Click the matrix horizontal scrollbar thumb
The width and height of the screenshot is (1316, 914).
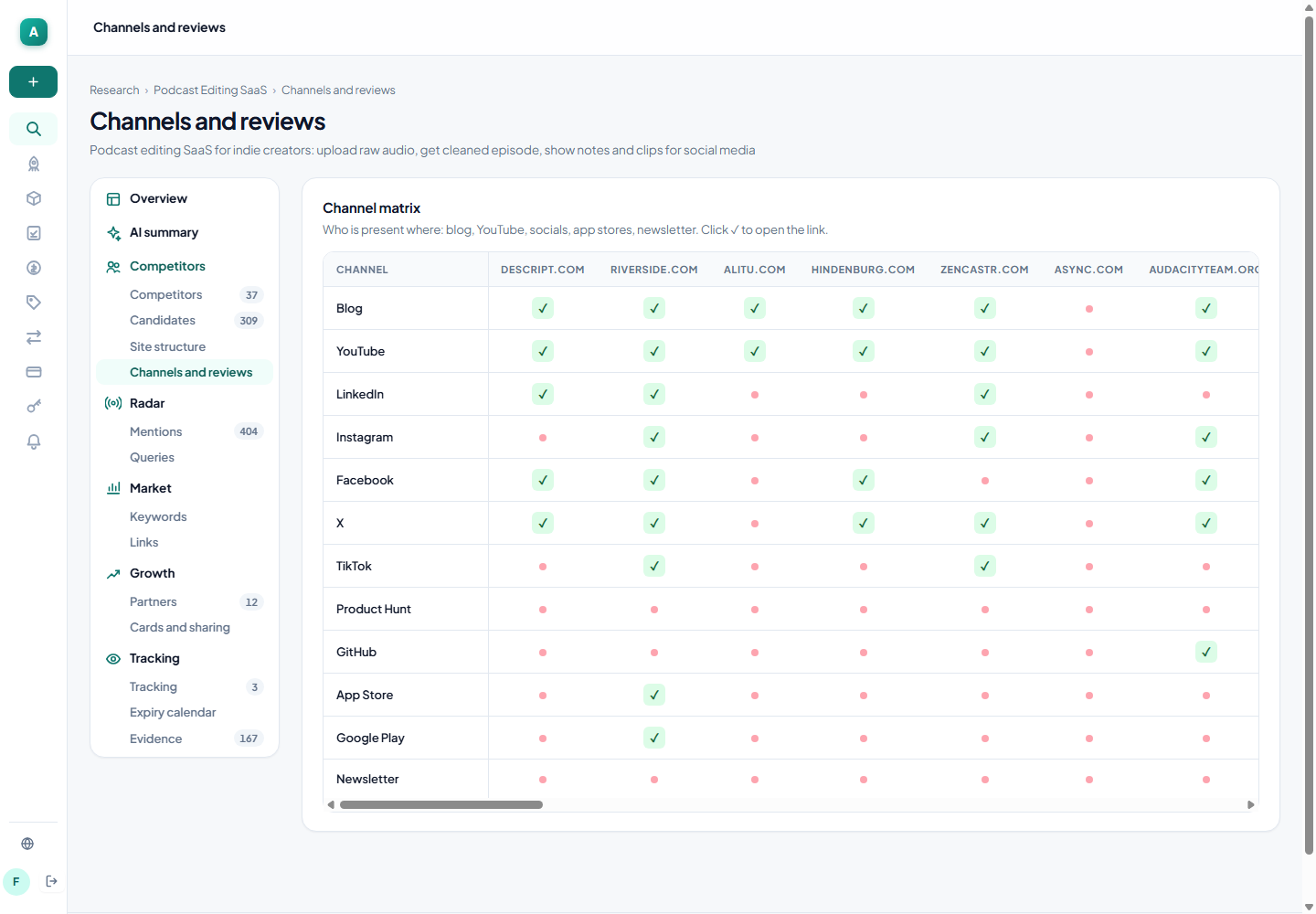(441, 805)
